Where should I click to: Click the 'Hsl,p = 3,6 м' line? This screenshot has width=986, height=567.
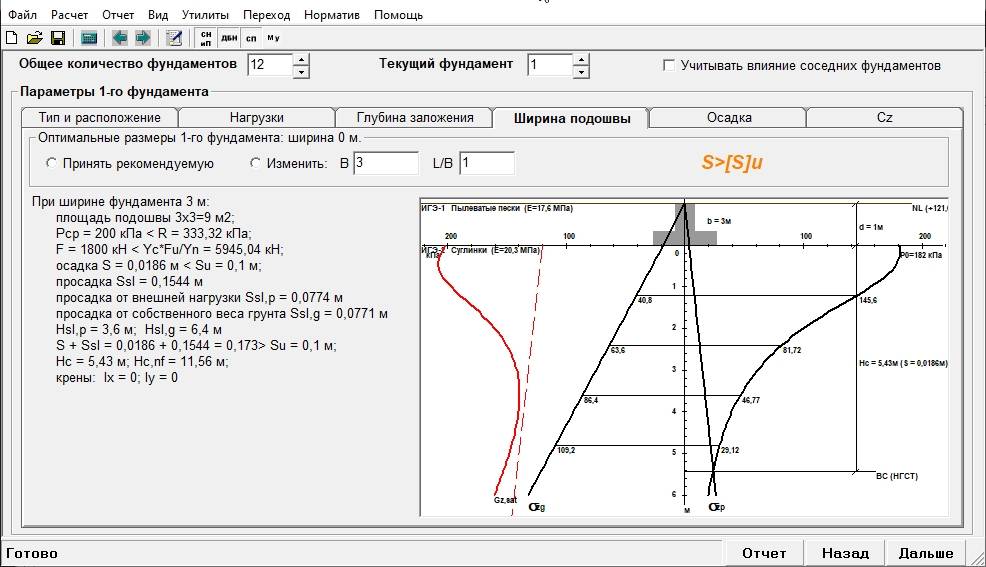[138, 329]
